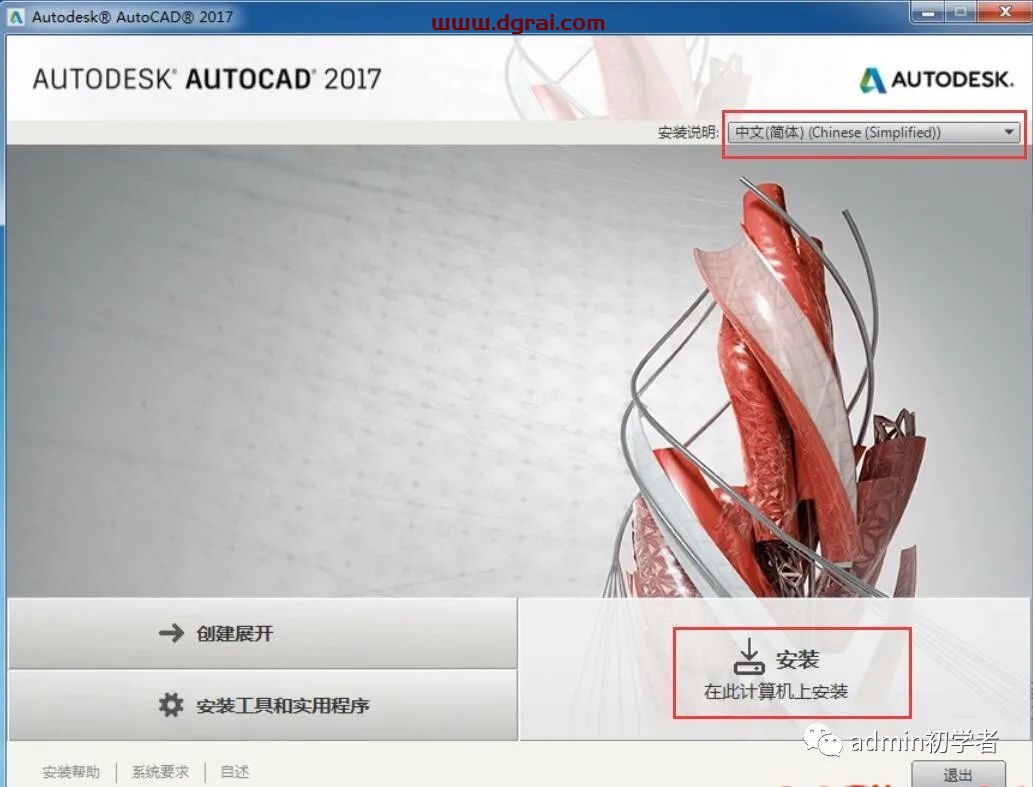The width and height of the screenshot is (1033, 787).
Task: Open the 系统要求 link
Action: pyautogui.click(x=160, y=771)
